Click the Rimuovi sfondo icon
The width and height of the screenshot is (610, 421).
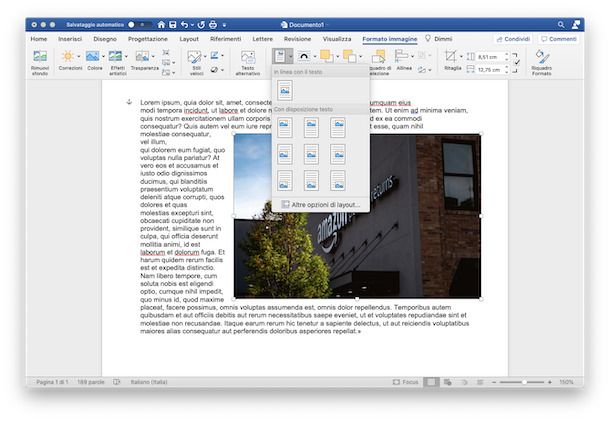40,56
